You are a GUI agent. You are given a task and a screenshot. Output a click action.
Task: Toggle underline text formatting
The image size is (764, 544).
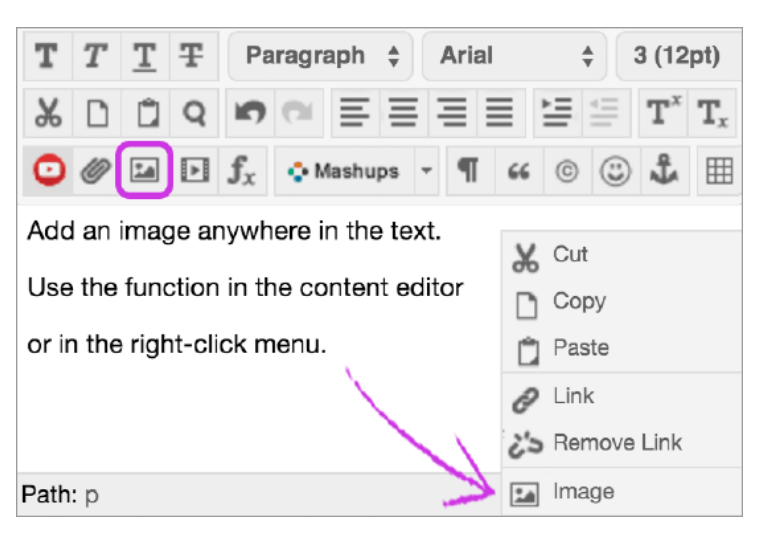pyautogui.click(x=144, y=55)
